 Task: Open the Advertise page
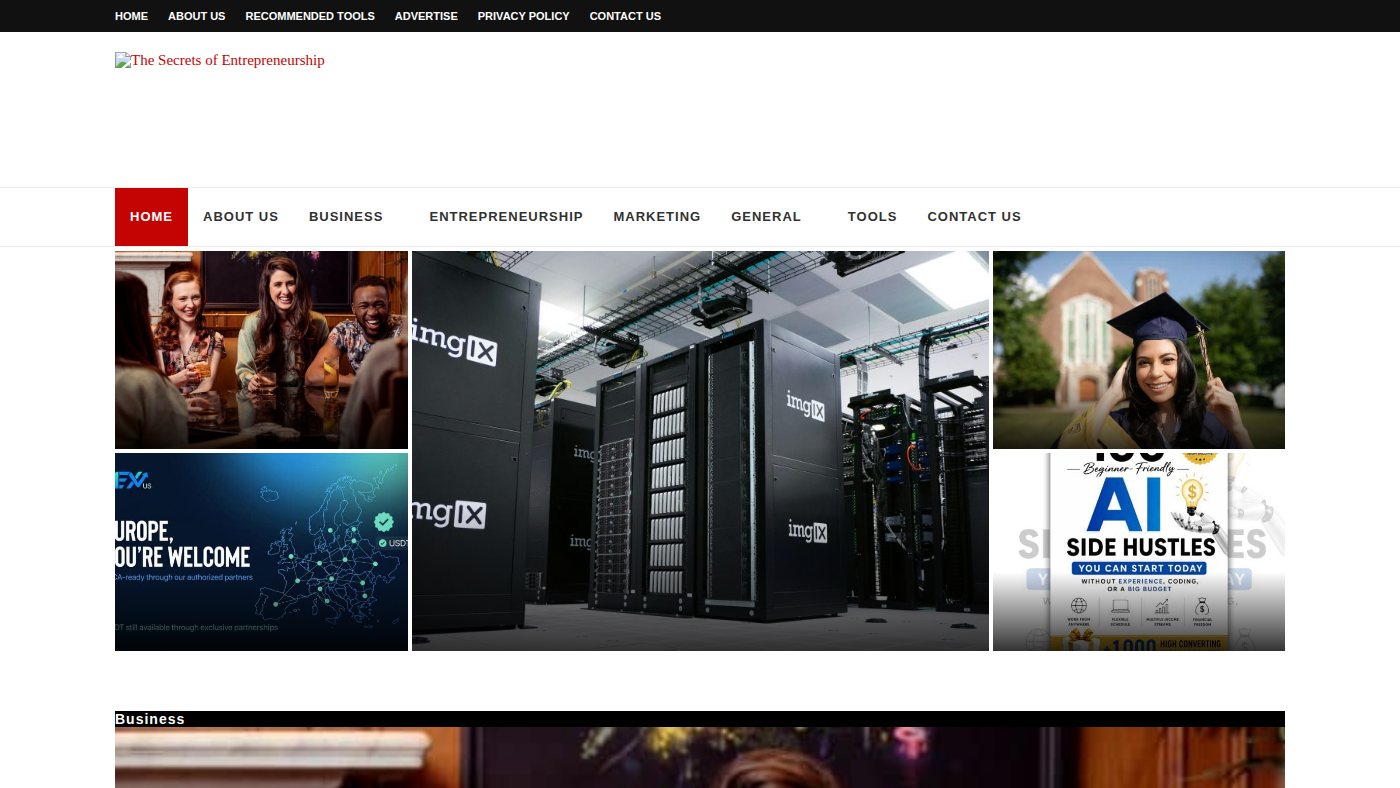[426, 16]
